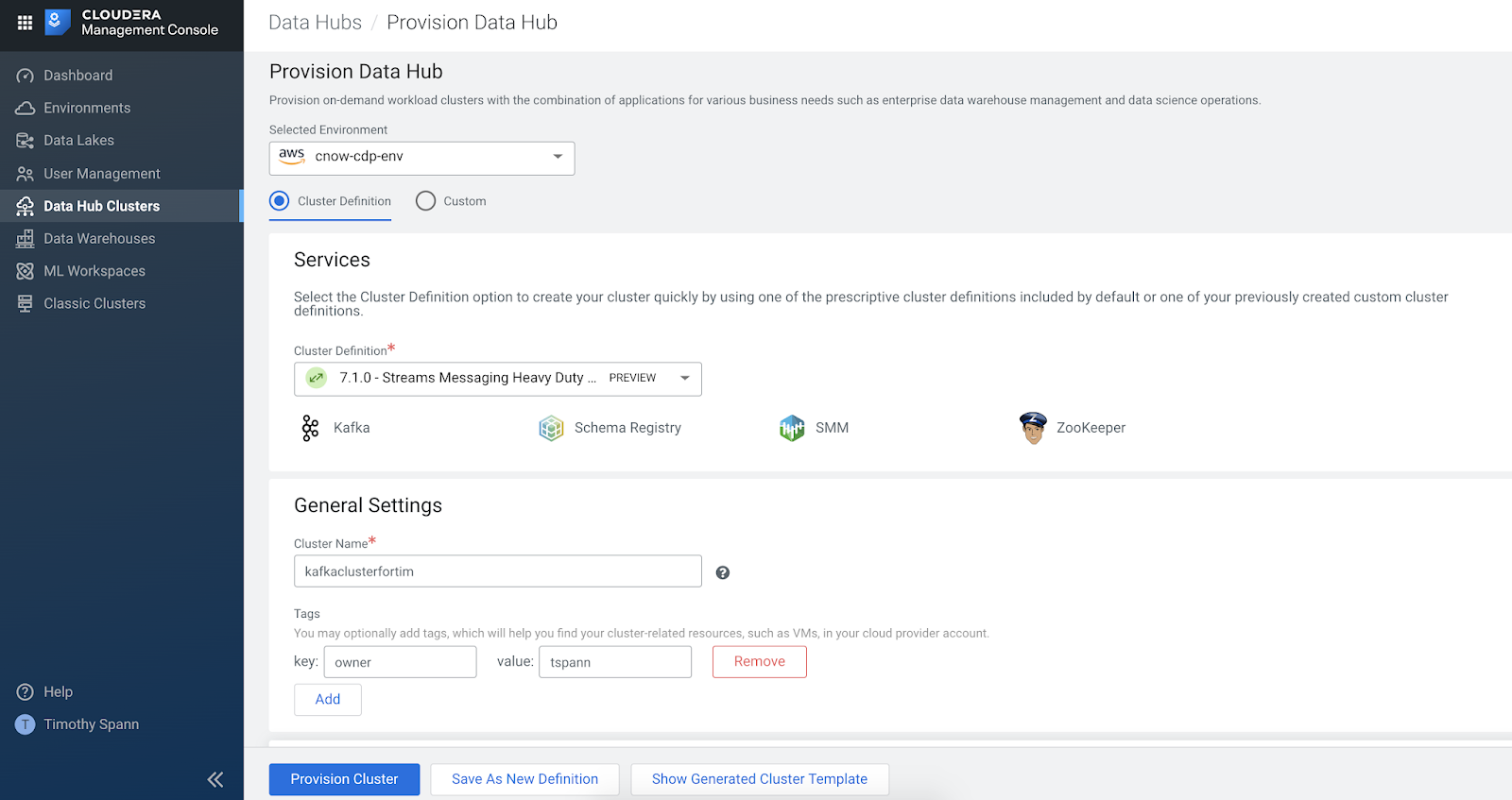Click the Dashboard gauge icon
The height and width of the screenshot is (800, 1512).
[x=26, y=76]
